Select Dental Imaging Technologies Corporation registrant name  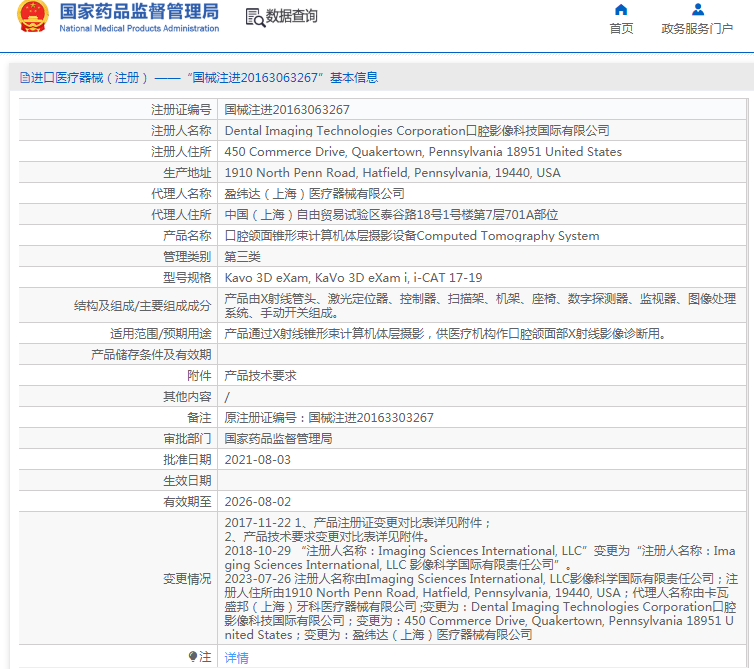coord(417,131)
